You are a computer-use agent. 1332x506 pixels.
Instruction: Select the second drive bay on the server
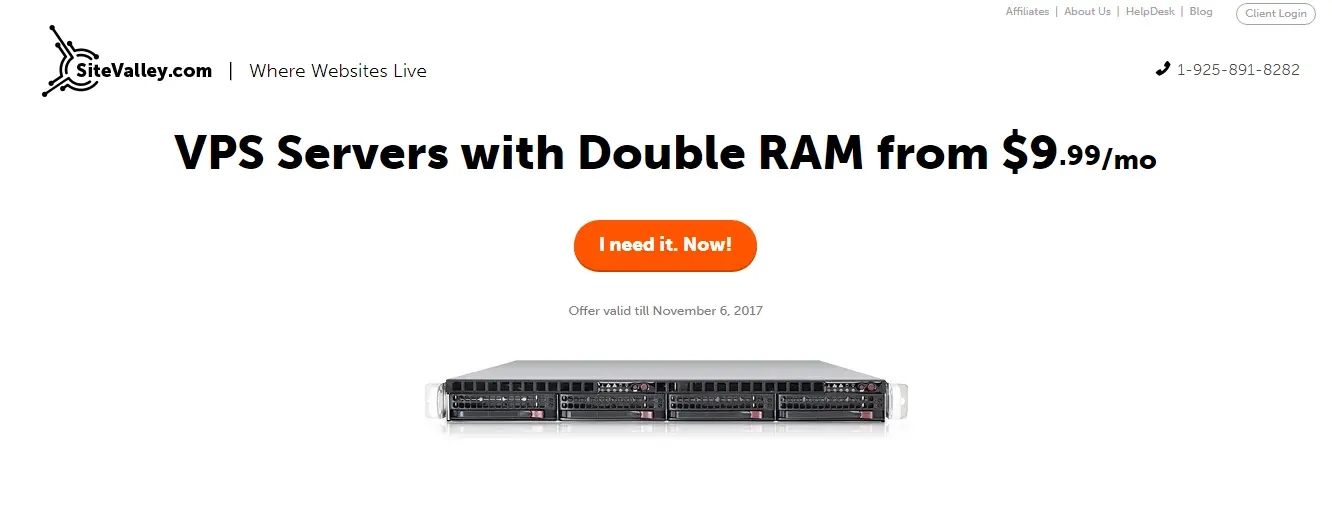[x=611, y=406]
